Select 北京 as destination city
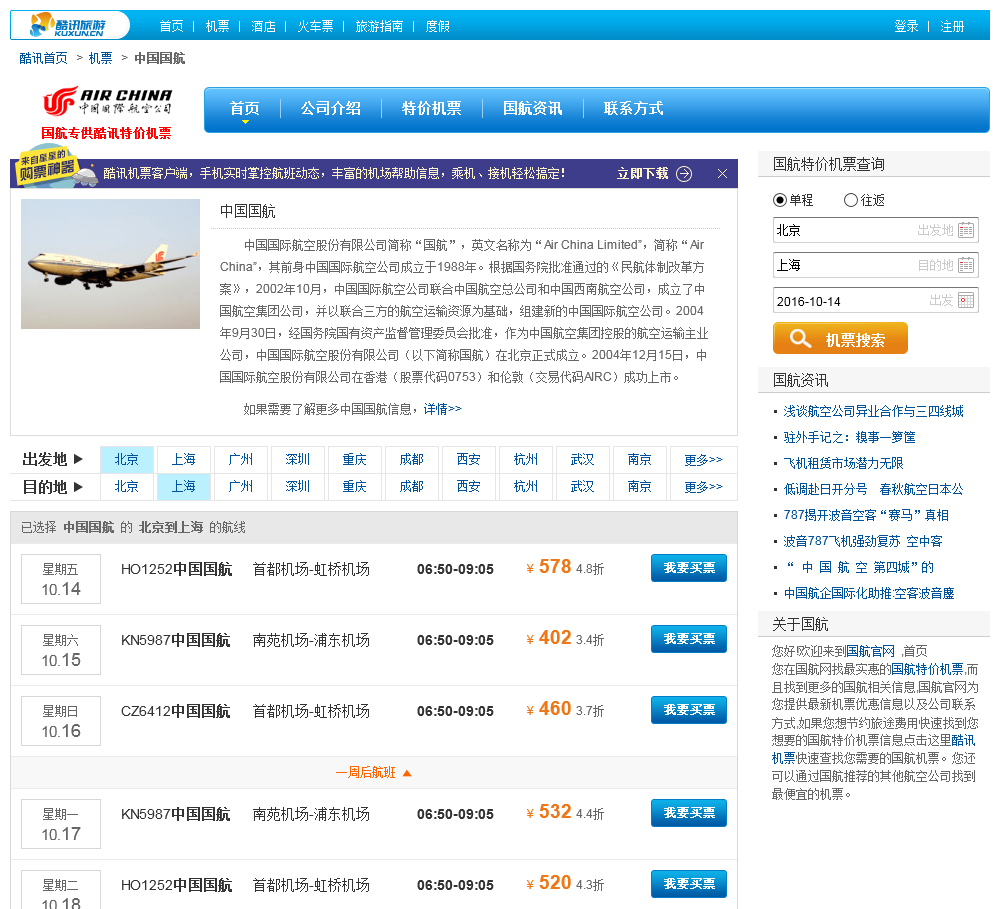Screen dimensions: 1000x909 [x=126, y=487]
